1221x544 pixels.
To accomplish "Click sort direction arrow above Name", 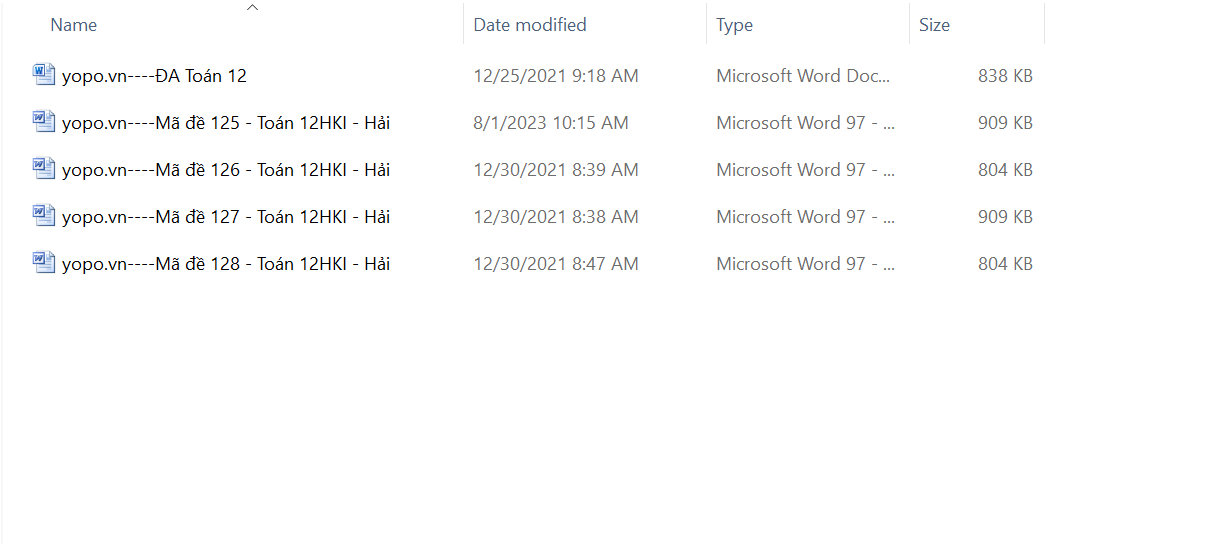I will pyautogui.click(x=252, y=8).
